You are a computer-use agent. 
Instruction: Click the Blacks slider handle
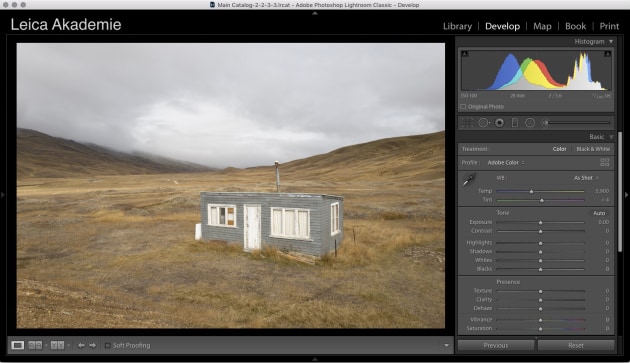point(540,269)
